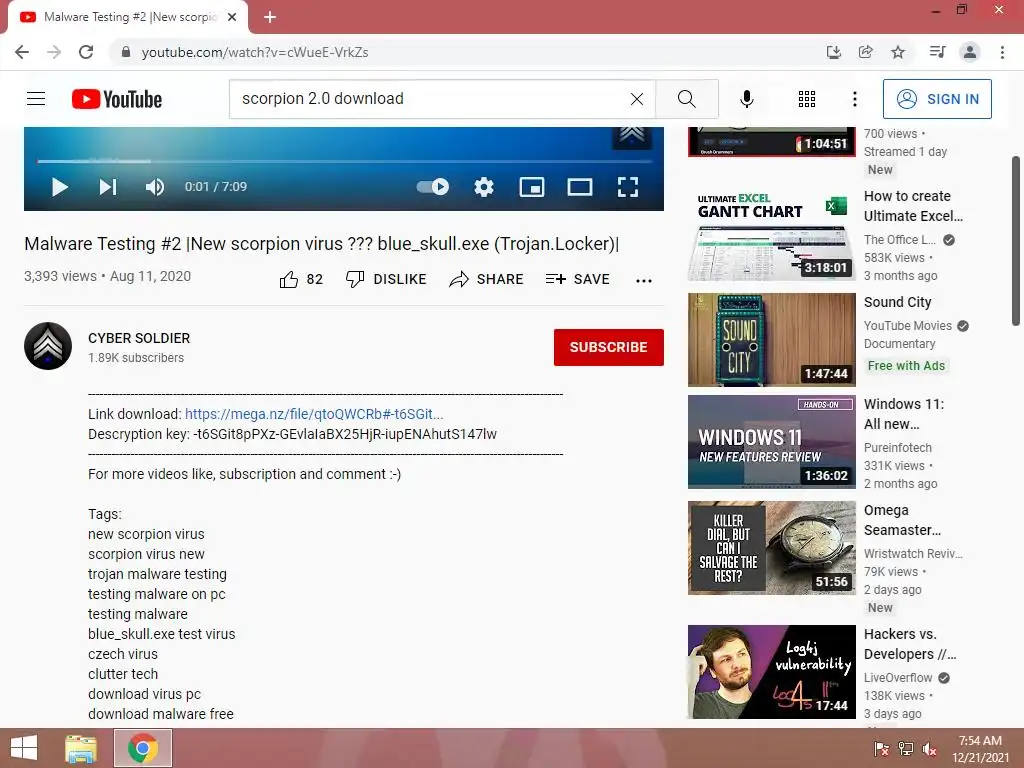
Task: Open YouTube settings three-dot menu
Action: point(854,99)
